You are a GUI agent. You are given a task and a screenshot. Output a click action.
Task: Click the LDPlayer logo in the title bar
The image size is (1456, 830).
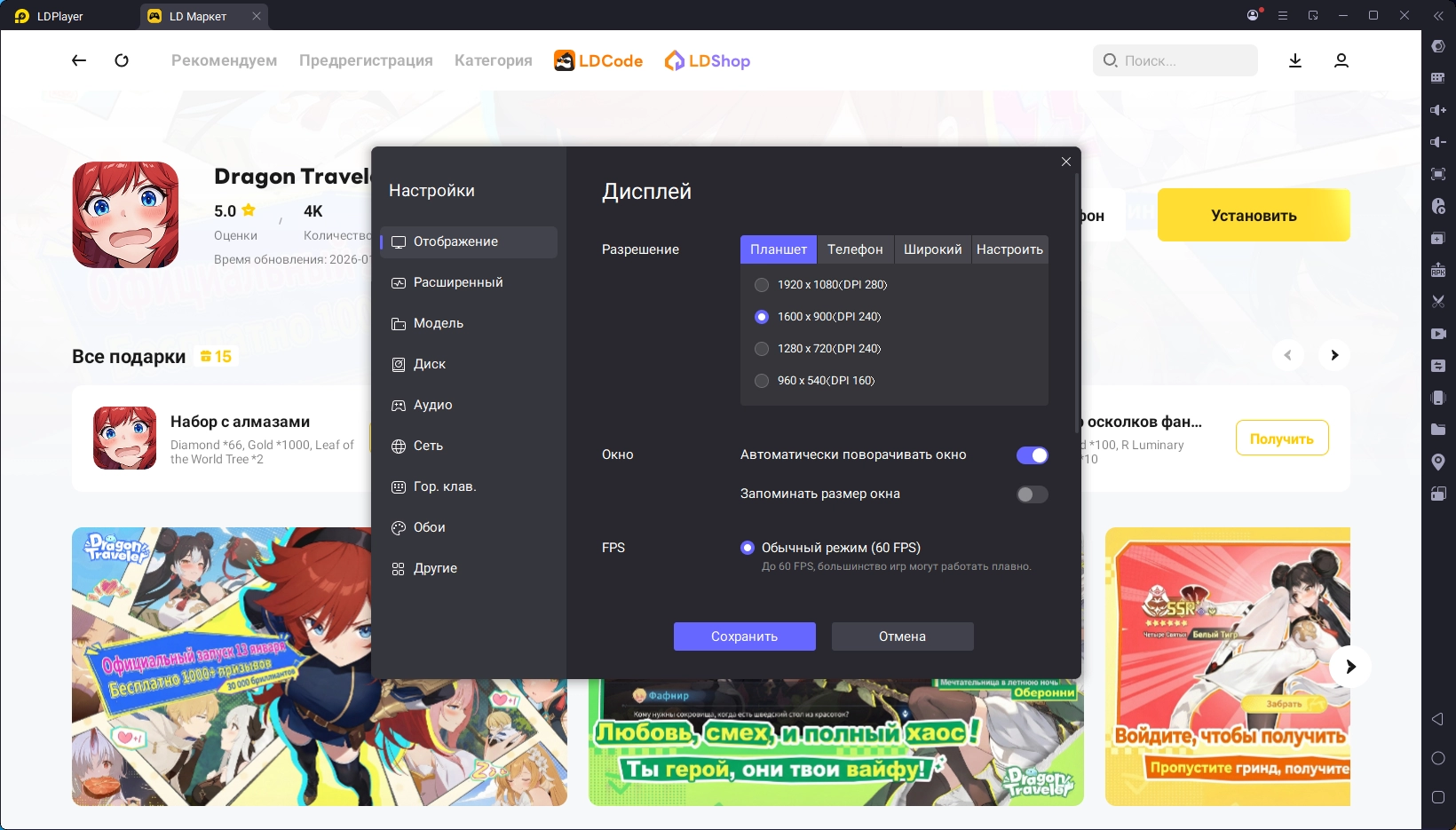point(22,16)
